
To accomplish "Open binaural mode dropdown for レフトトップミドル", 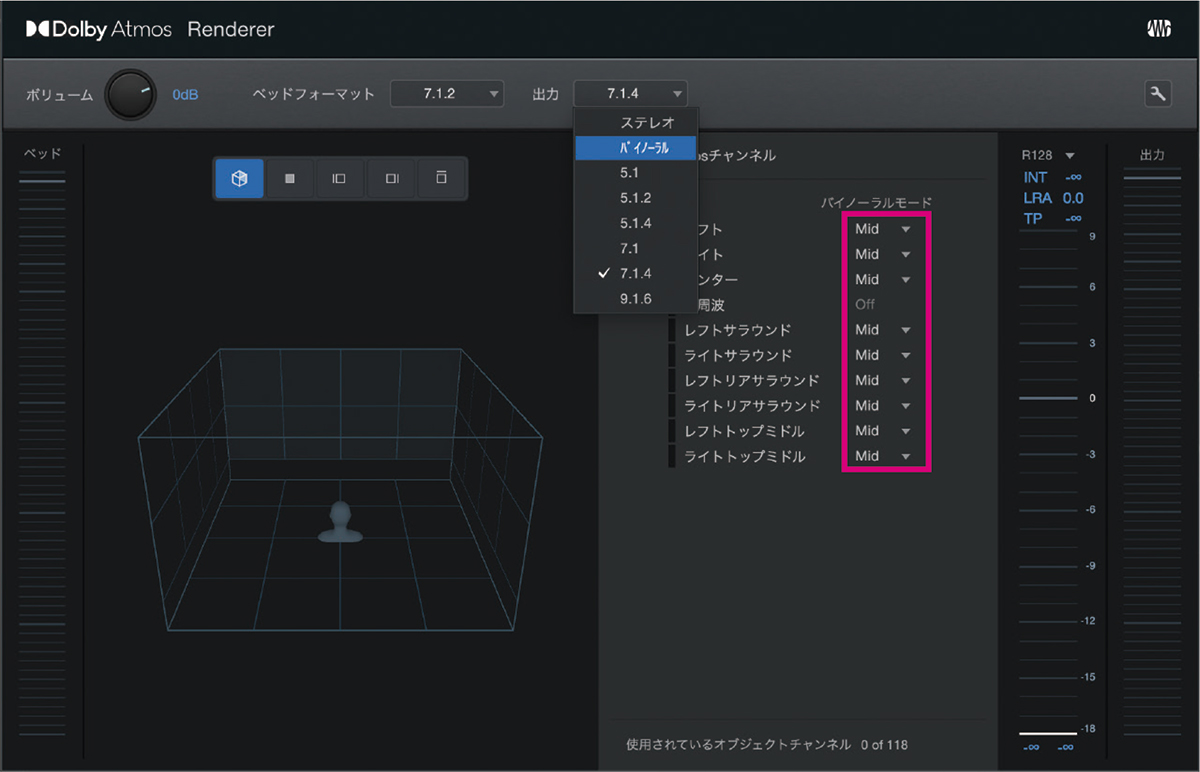I will pos(883,431).
